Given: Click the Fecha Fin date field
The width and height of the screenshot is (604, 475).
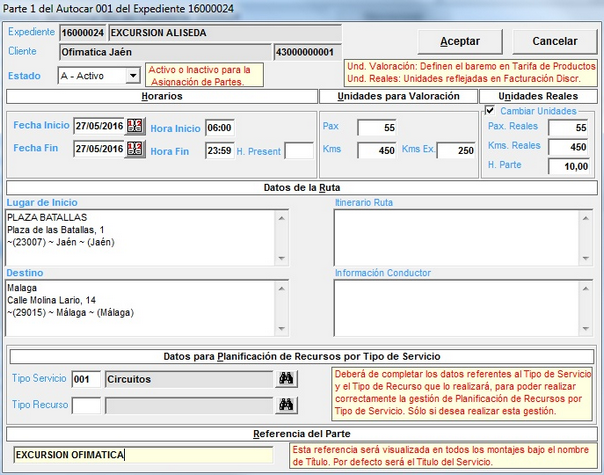Looking at the screenshot, I should click(99, 149).
